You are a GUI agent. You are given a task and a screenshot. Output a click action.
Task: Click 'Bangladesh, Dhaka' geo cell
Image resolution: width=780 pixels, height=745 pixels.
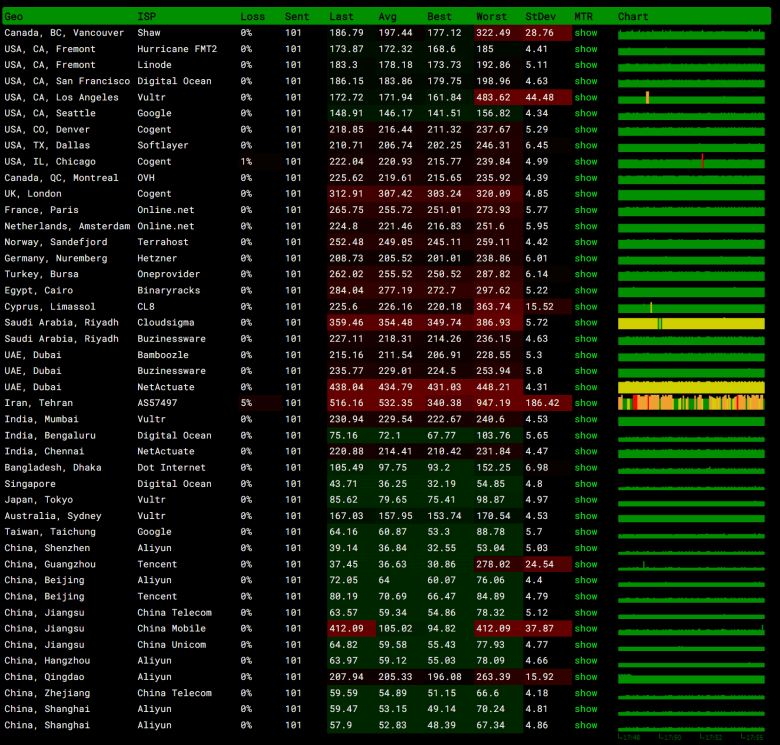[53, 468]
